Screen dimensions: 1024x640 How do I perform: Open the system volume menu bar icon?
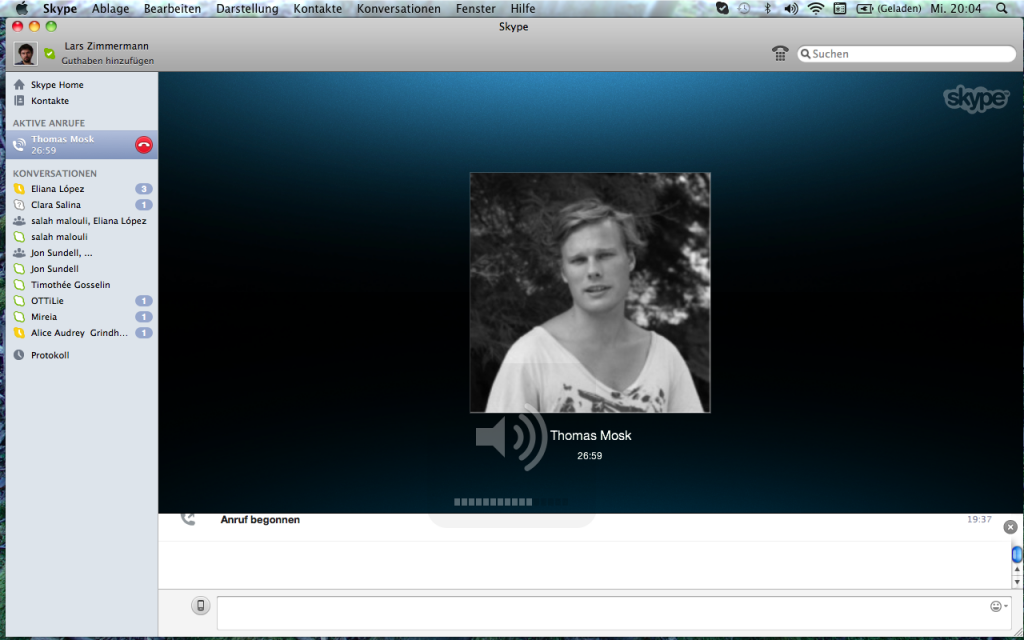click(x=791, y=8)
